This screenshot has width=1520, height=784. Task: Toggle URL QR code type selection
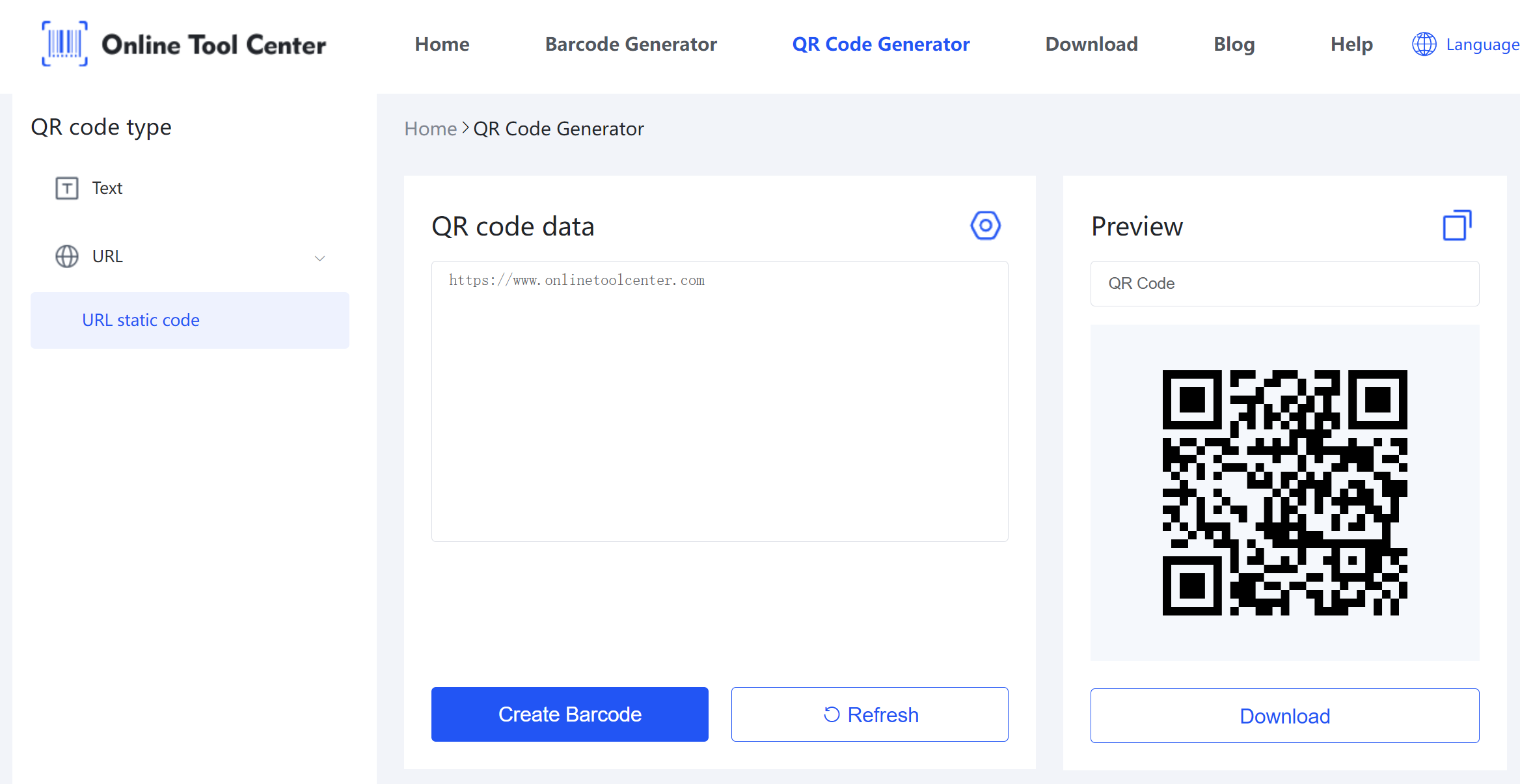pos(190,257)
